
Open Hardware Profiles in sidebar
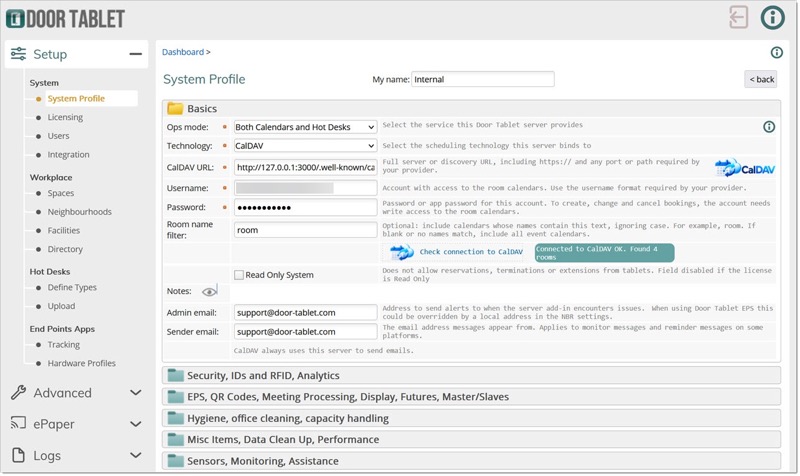click(x=82, y=363)
